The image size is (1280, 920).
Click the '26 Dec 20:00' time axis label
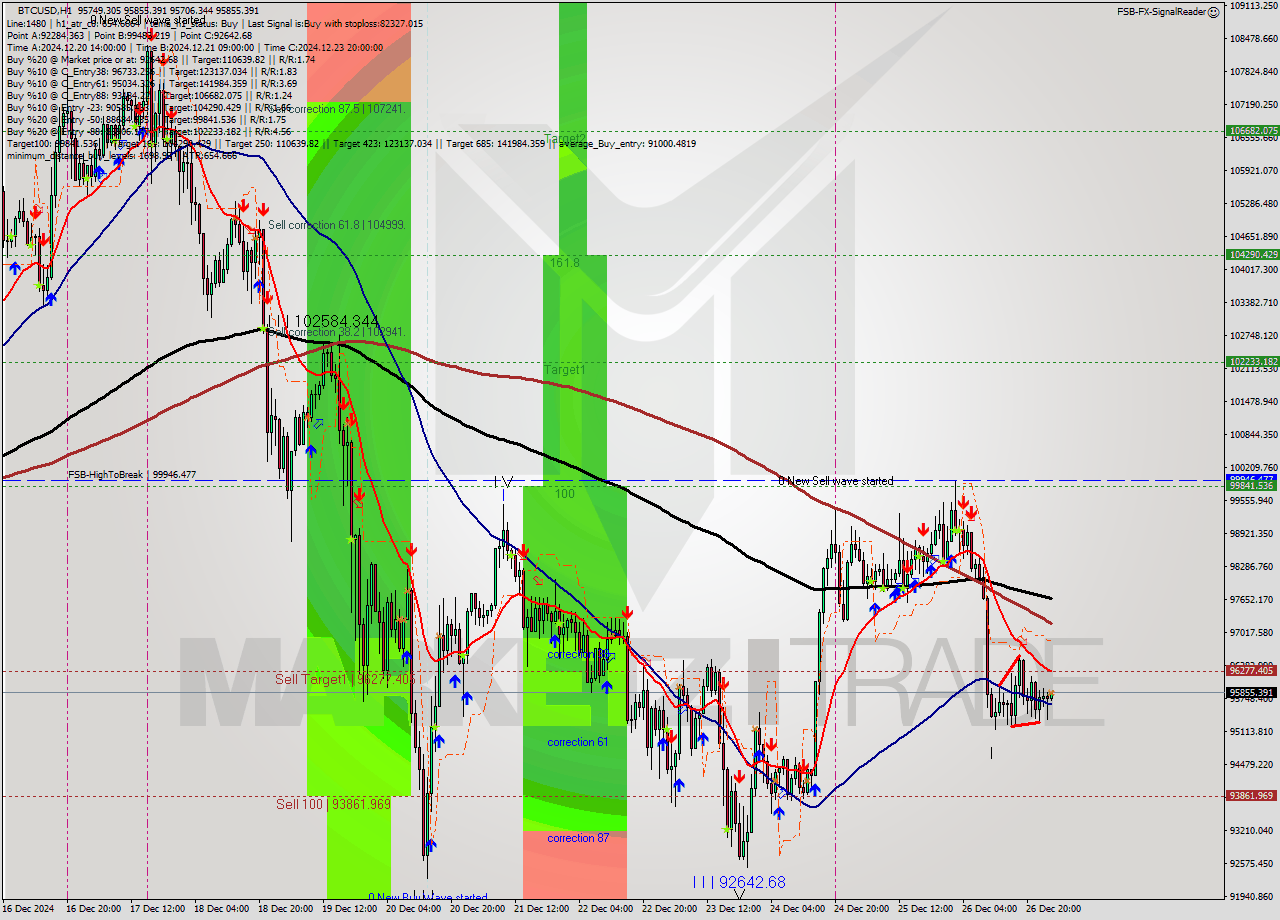(1054, 908)
